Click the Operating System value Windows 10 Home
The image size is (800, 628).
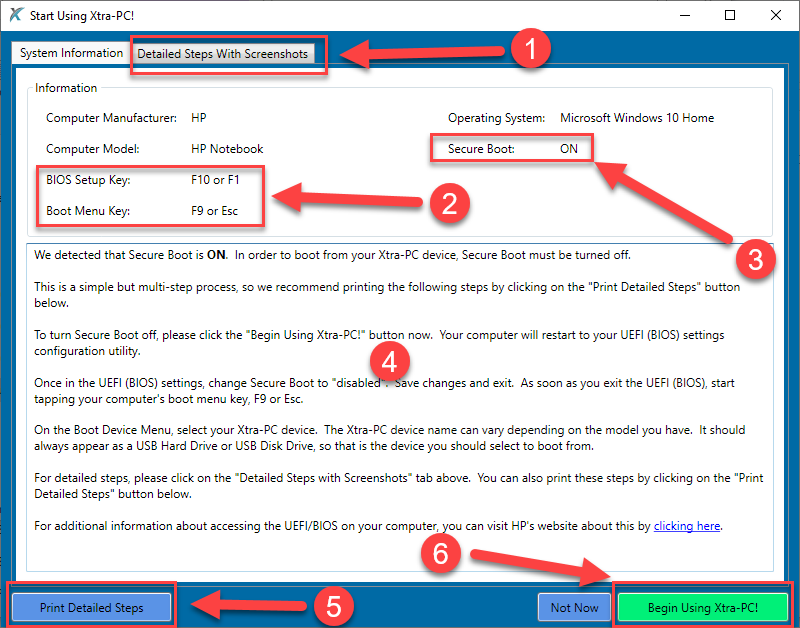tap(637, 117)
